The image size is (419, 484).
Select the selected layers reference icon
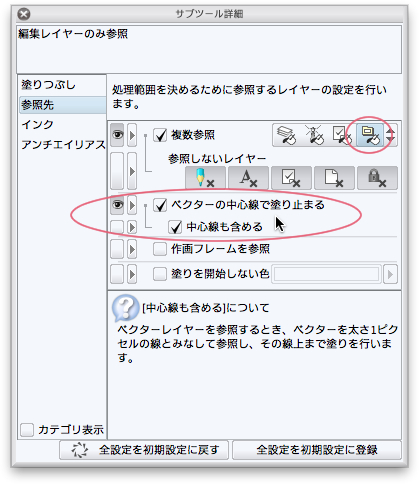click(x=342, y=135)
